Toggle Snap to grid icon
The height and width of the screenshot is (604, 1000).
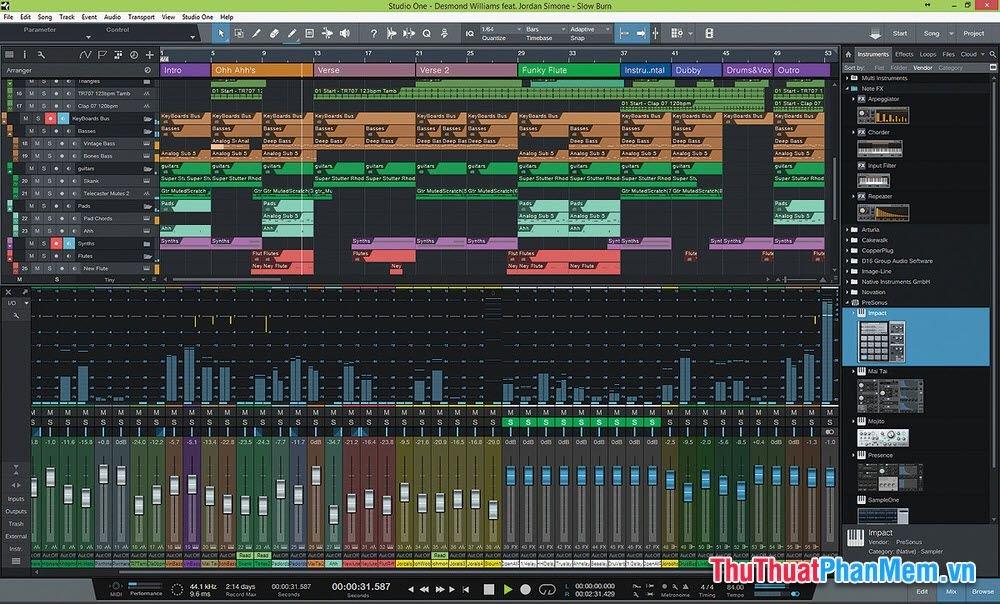pos(624,33)
